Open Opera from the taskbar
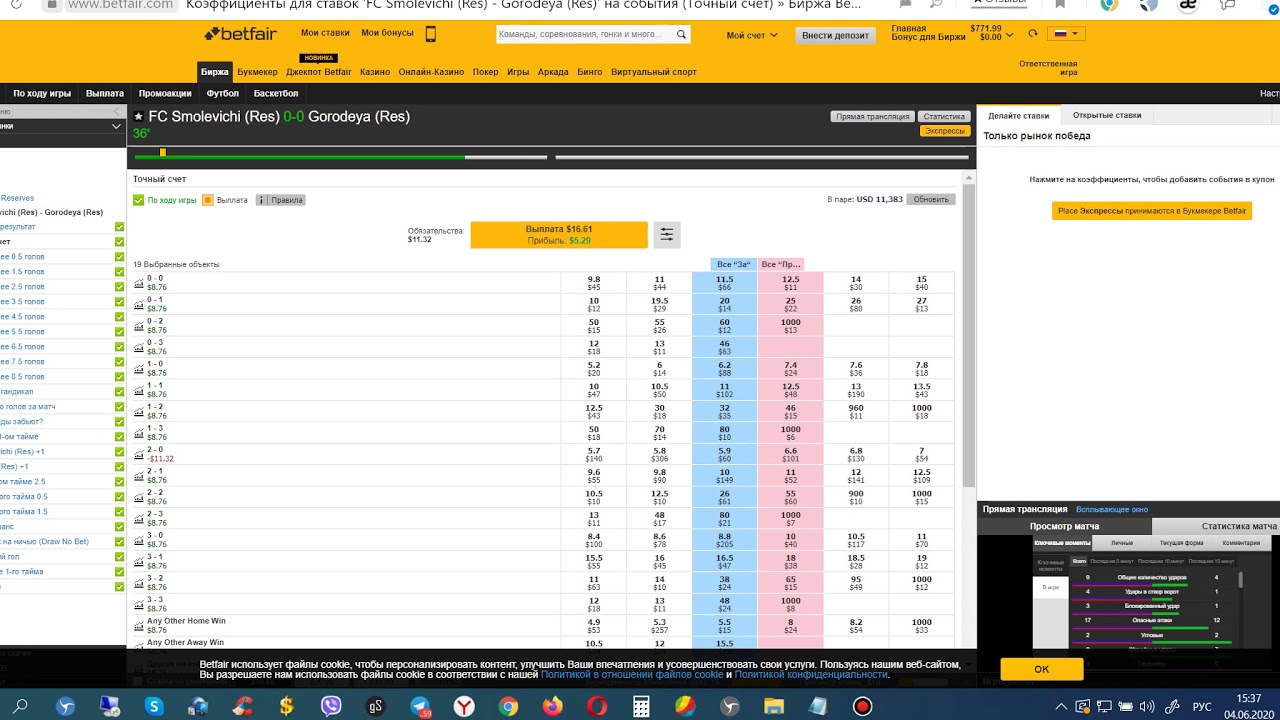 tap(597, 706)
